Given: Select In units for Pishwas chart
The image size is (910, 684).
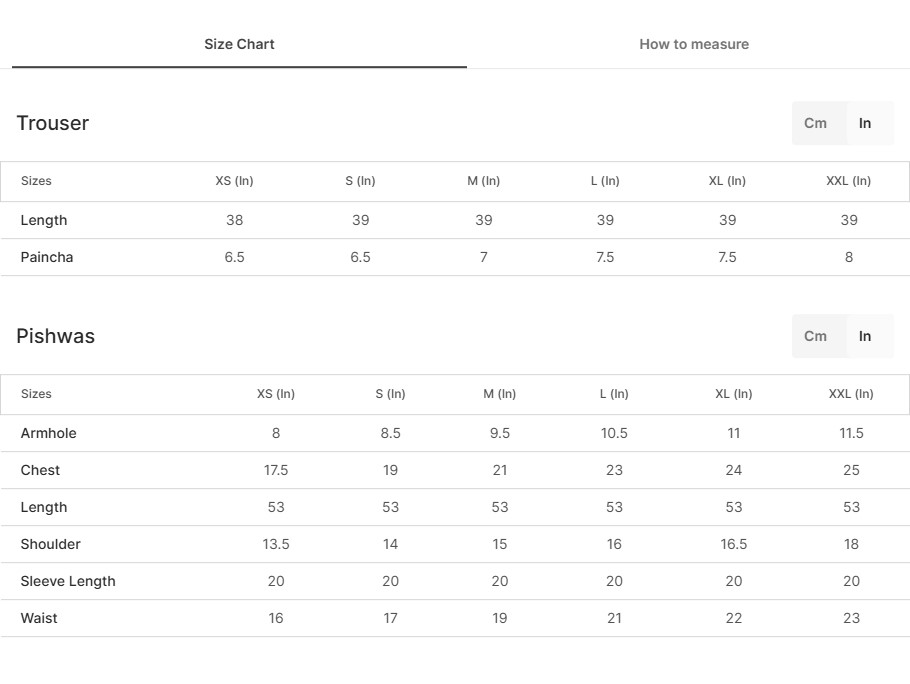Looking at the screenshot, I should pyautogui.click(x=865, y=336).
